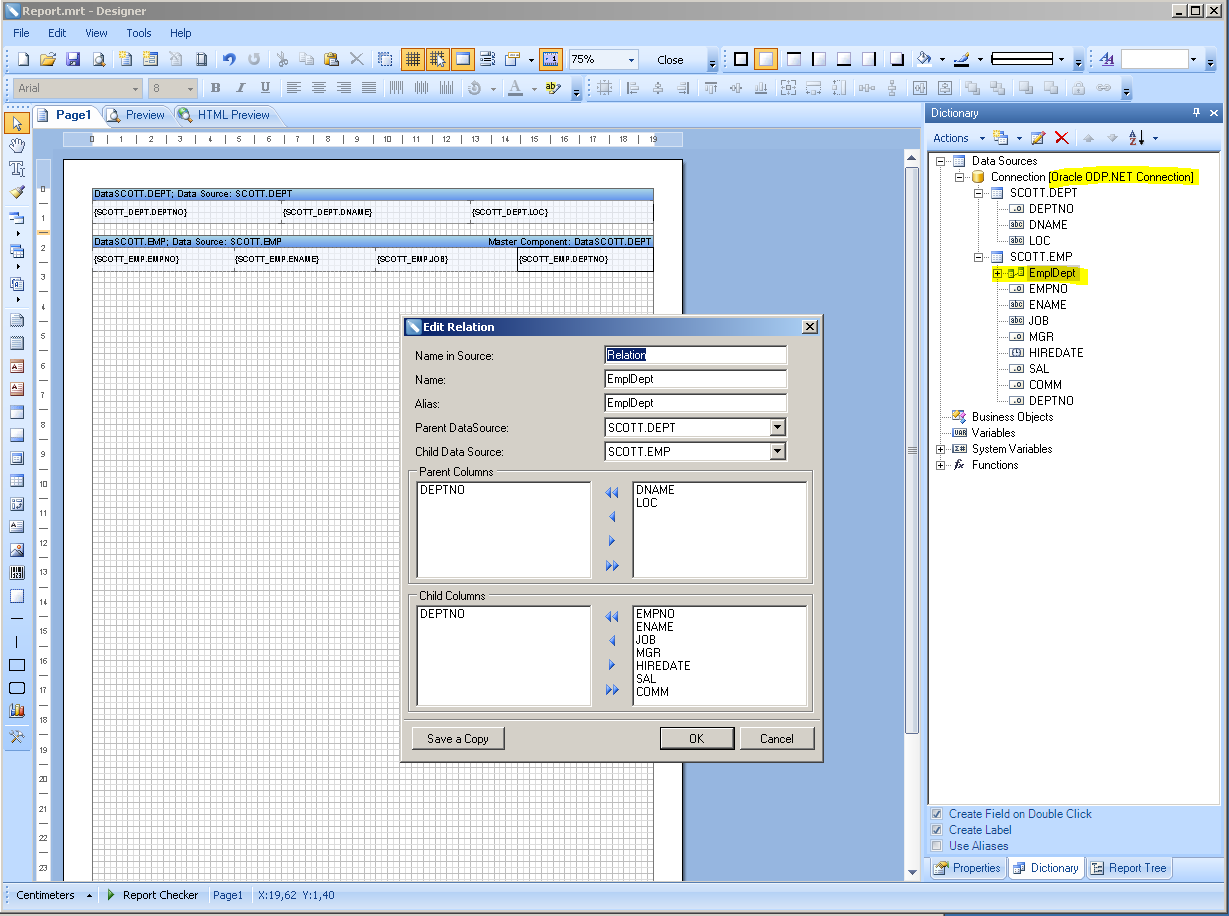Screen dimensions: 1229x916
Task: Toggle Show Grid icon in toolbar
Action: coord(412,60)
